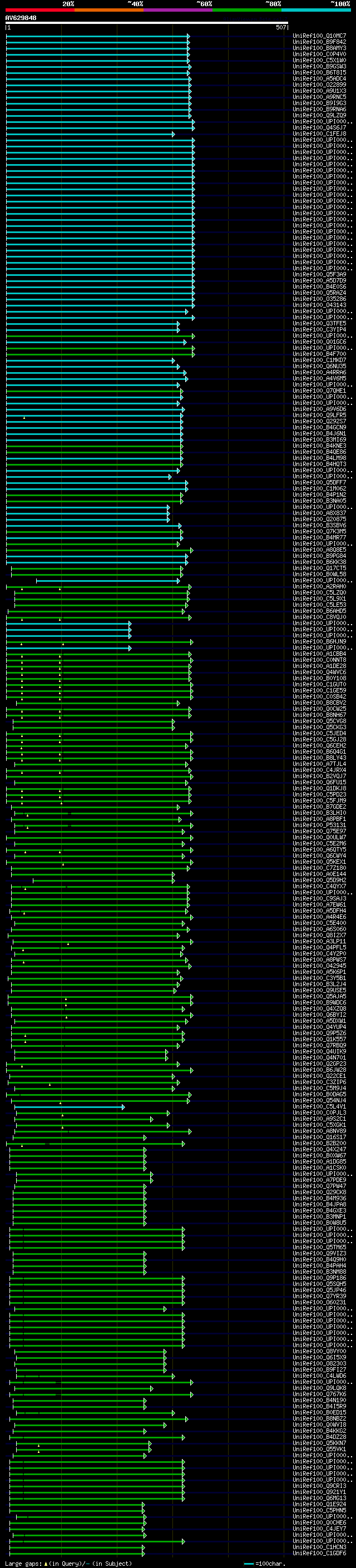This screenshot has width=356, height=1568.
Task: Select hit label UniRef100_A4V6M5
Action: pos(319,379)
